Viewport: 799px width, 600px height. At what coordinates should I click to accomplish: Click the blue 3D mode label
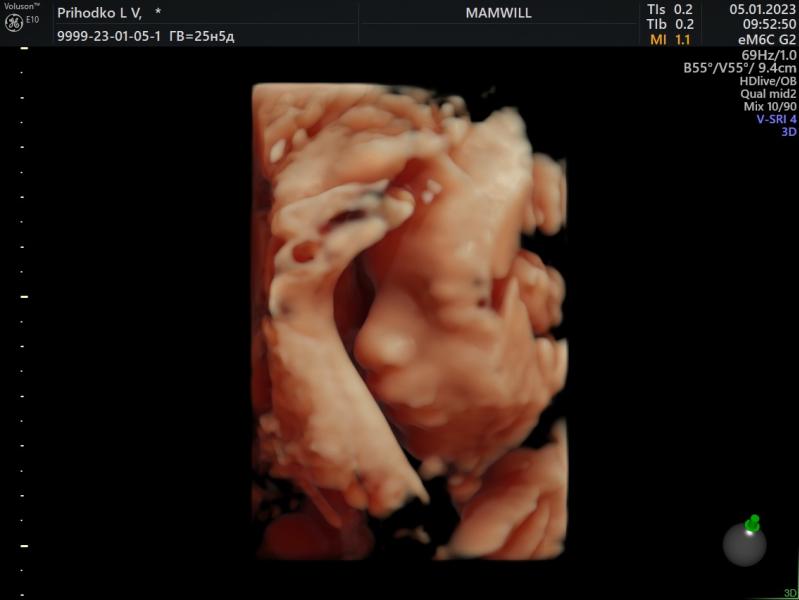(788, 132)
